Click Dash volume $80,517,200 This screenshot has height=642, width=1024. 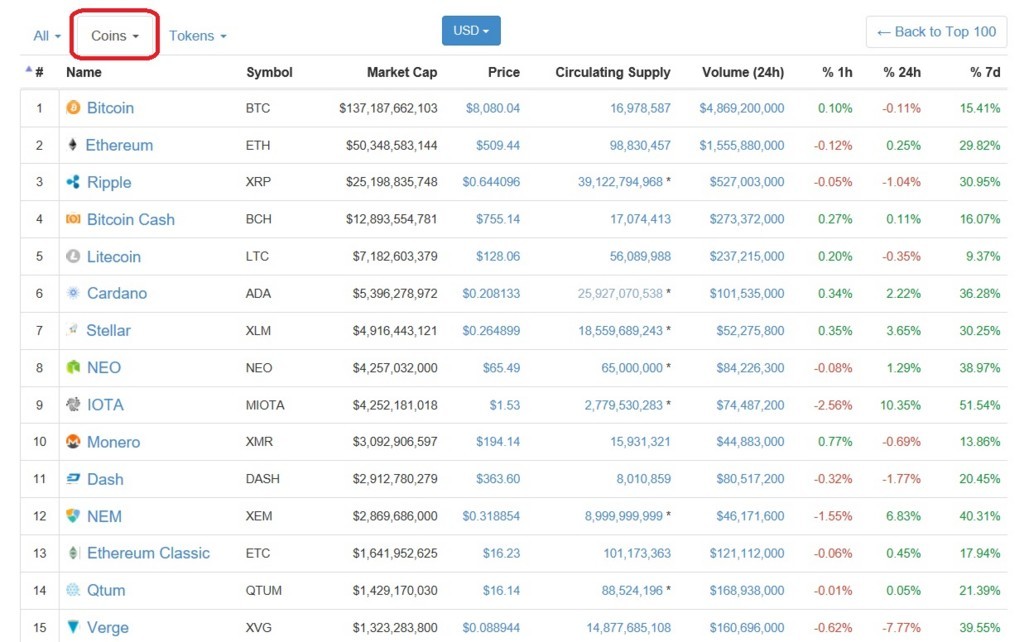750,479
